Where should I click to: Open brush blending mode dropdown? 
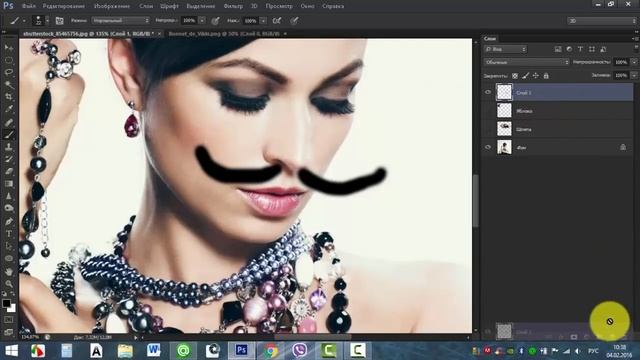[121, 20]
